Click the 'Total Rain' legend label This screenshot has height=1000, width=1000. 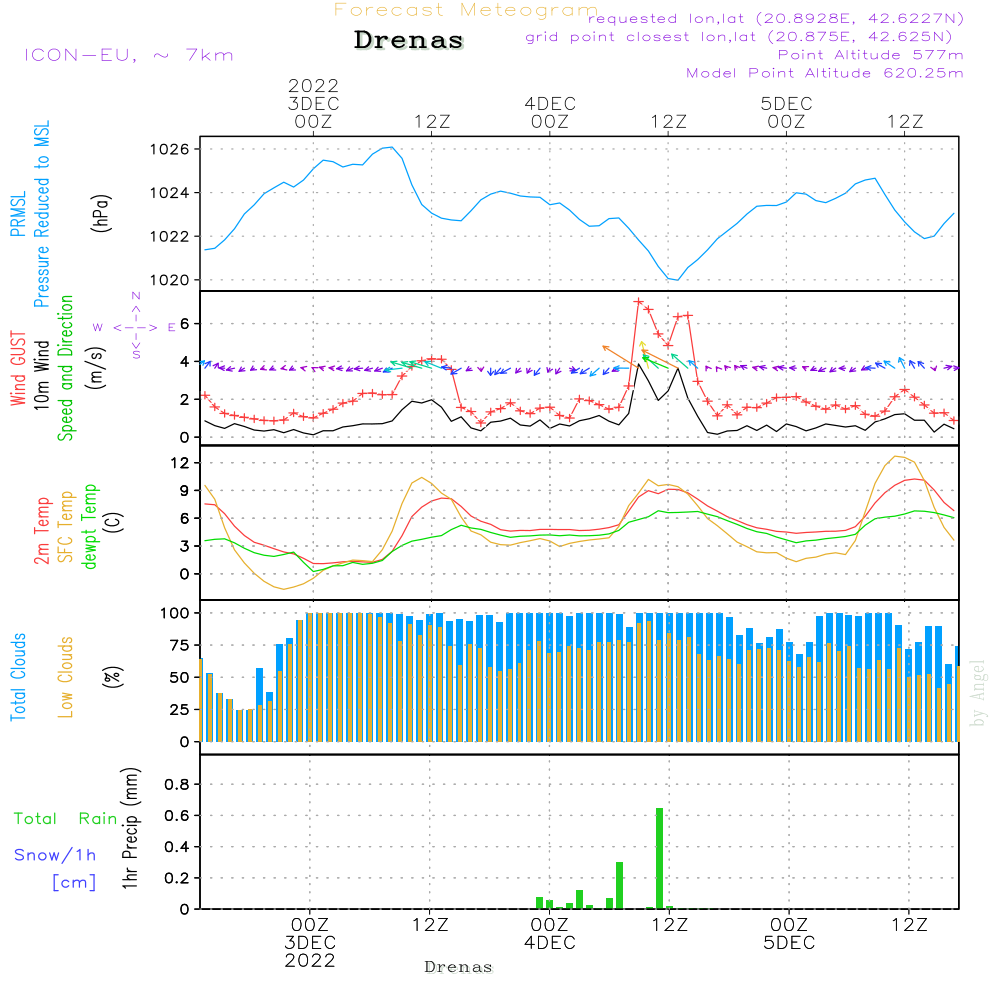pos(66,818)
